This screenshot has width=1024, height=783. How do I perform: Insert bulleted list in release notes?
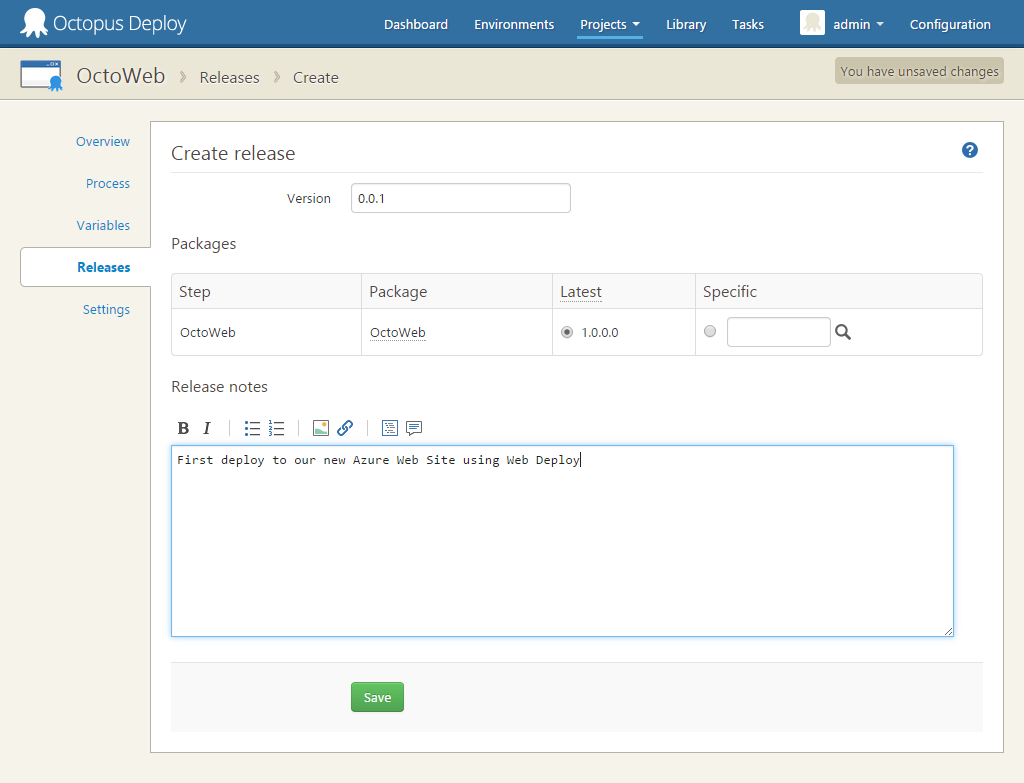pyautogui.click(x=252, y=428)
